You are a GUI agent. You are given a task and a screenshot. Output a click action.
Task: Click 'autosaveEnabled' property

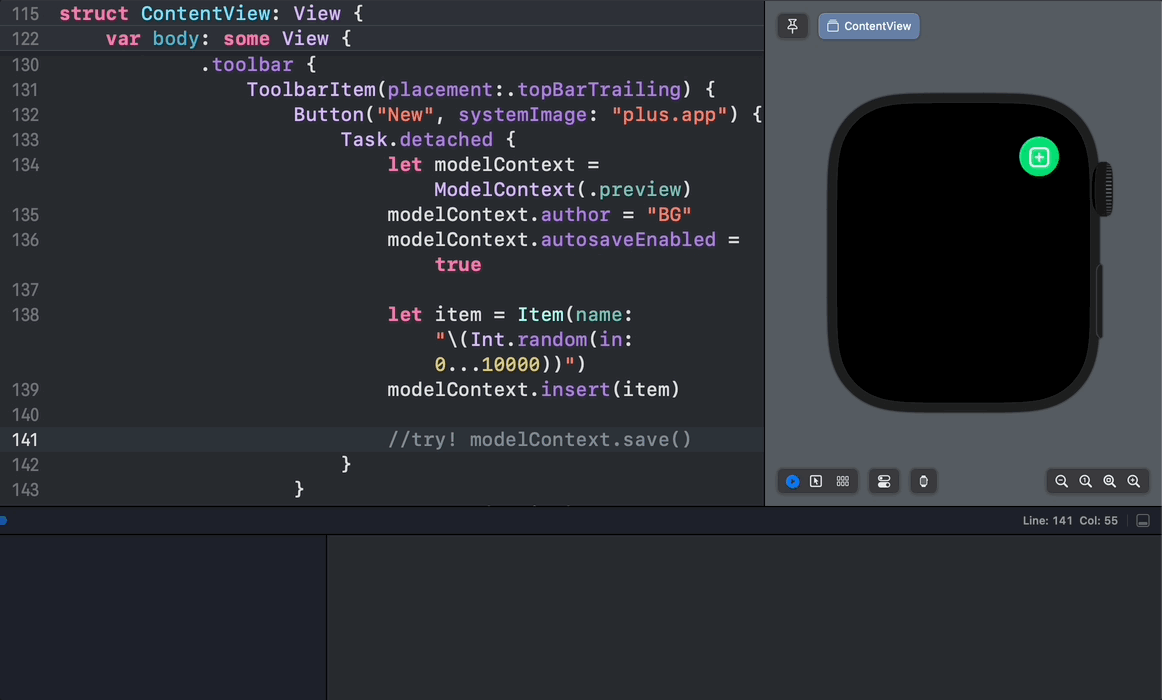(x=628, y=240)
